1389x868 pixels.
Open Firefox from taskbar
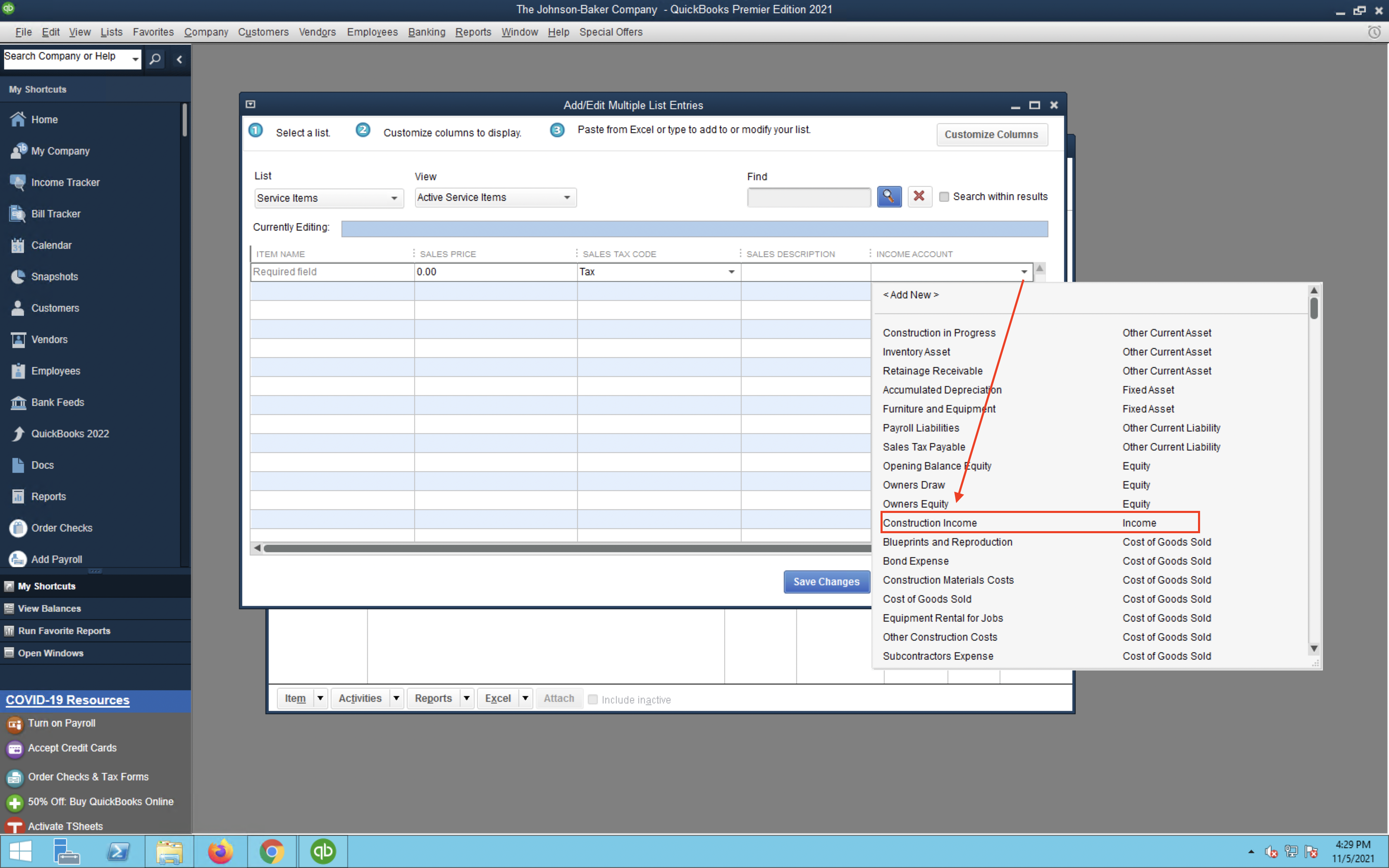pyautogui.click(x=220, y=851)
